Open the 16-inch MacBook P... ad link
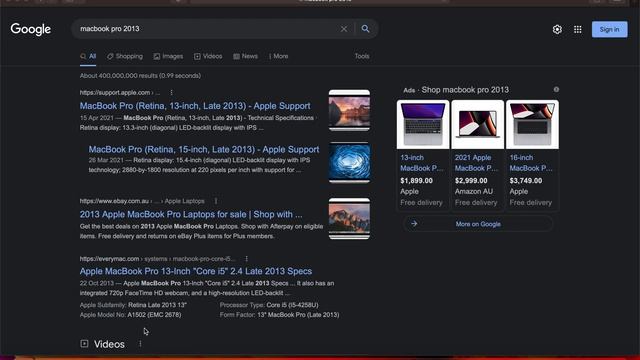The width and height of the screenshot is (640, 360). point(531,163)
